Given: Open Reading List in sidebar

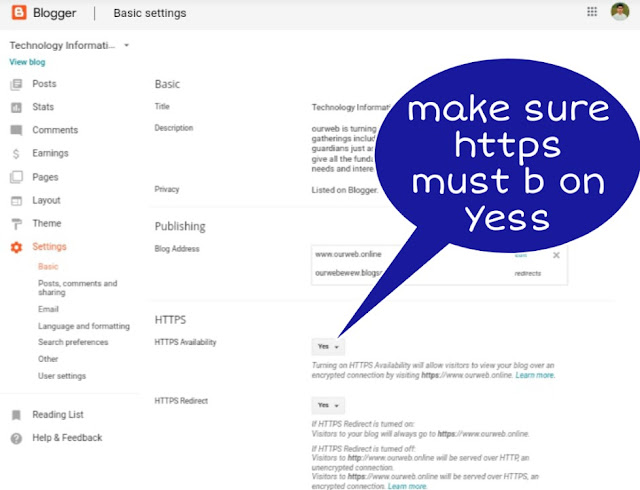Looking at the screenshot, I should point(58,414).
